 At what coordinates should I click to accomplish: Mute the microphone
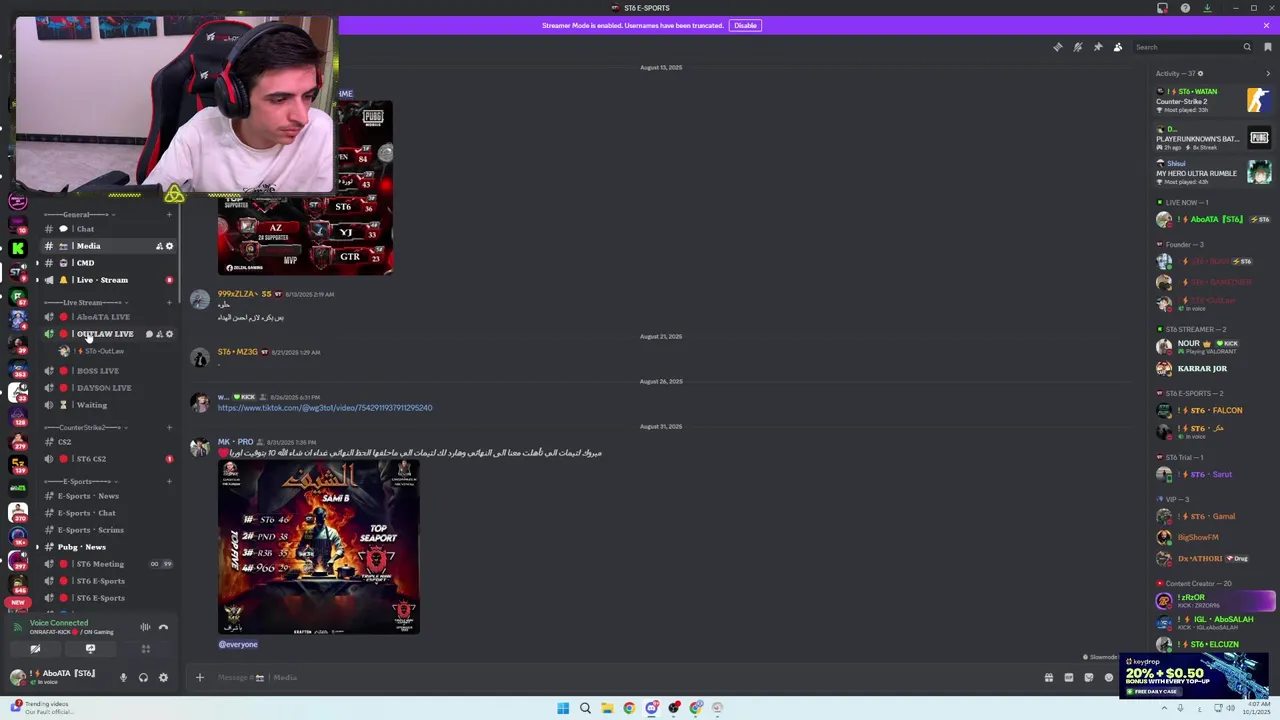pyautogui.click(x=123, y=678)
